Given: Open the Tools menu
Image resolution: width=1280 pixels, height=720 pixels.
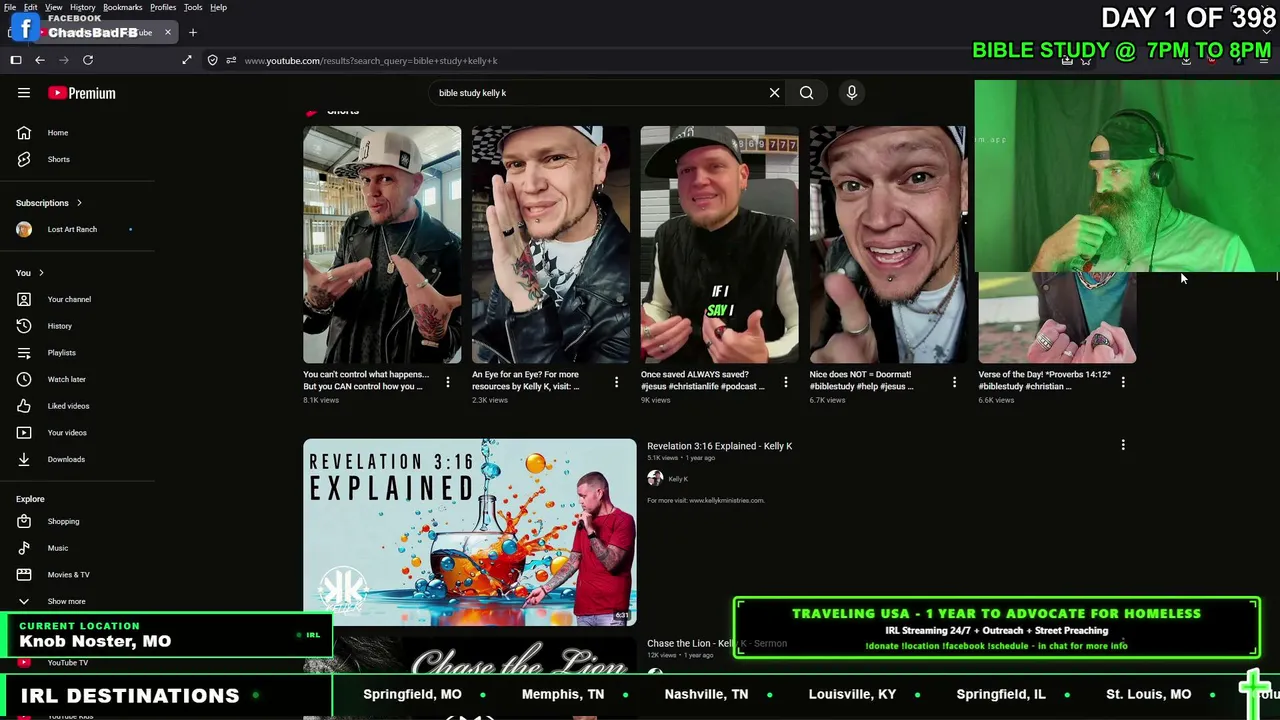Looking at the screenshot, I should pos(193,7).
